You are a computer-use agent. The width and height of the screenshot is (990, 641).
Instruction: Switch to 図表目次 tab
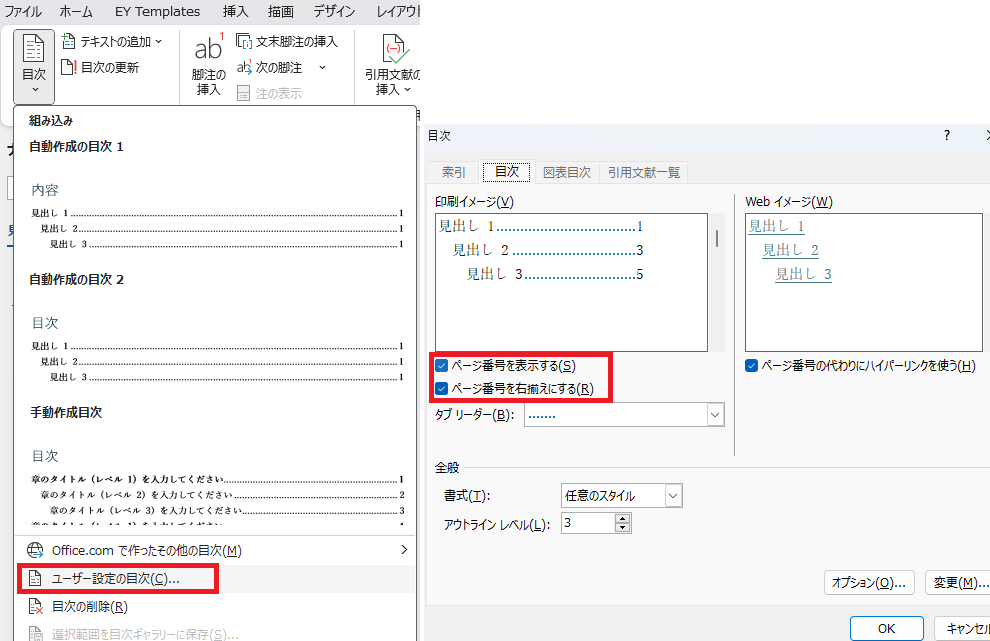[x=567, y=172]
